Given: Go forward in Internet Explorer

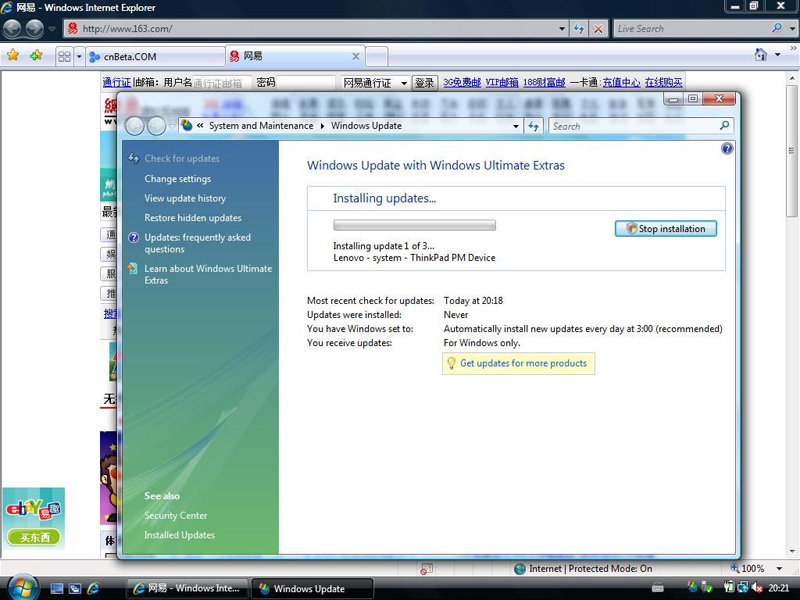Looking at the screenshot, I should 35,29.
